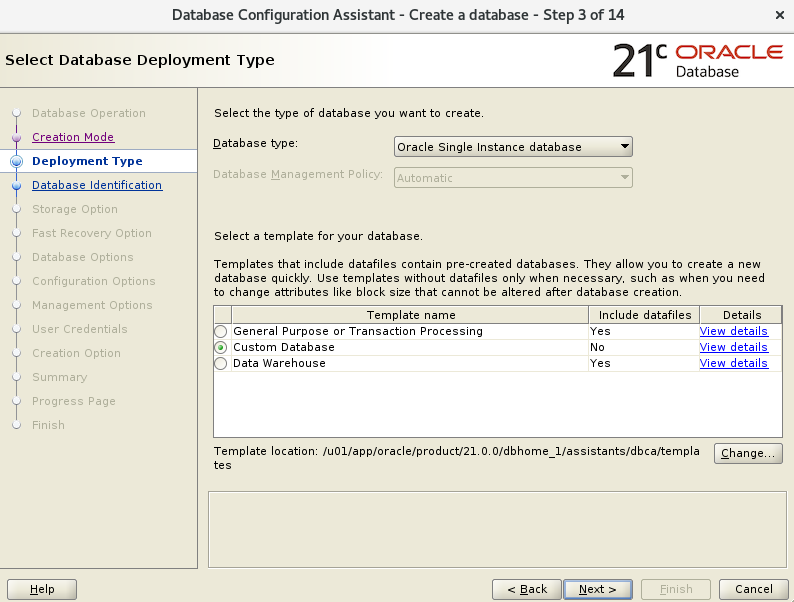Select the Management Options step
The image size is (794, 602).
[x=92, y=305]
